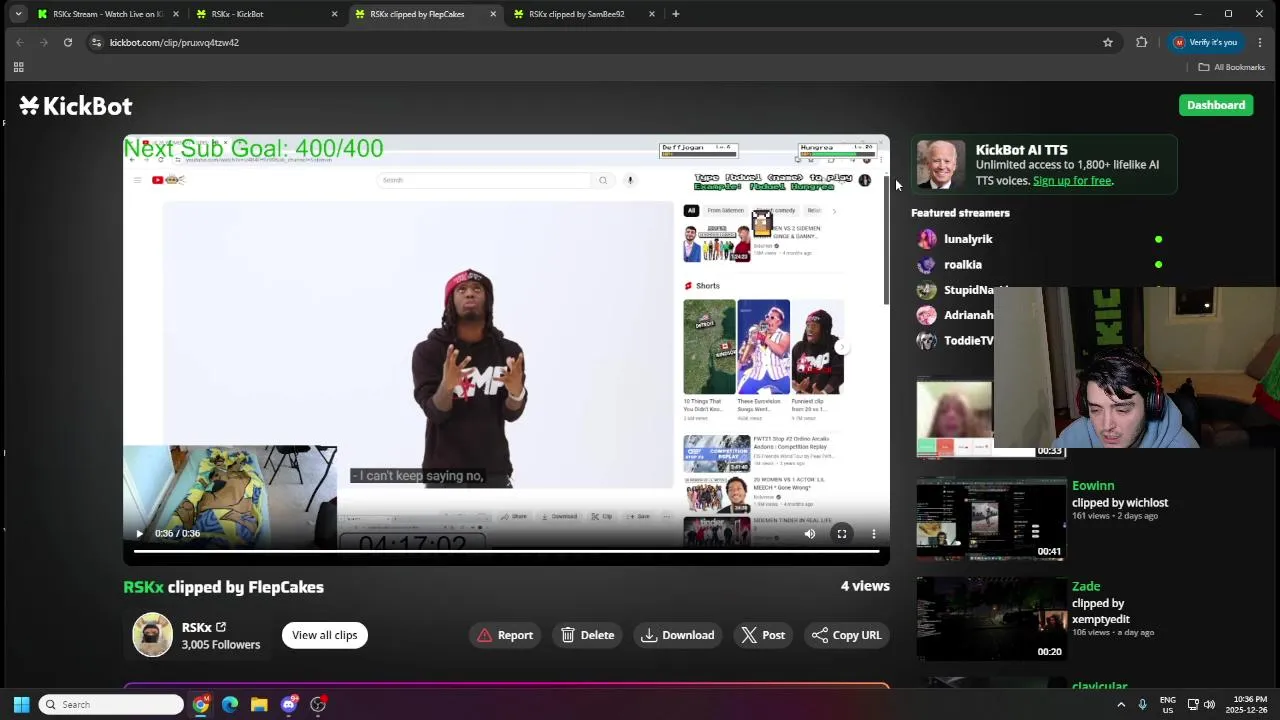View all clips from RSKx
The width and height of the screenshot is (1280, 720).
coord(325,635)
